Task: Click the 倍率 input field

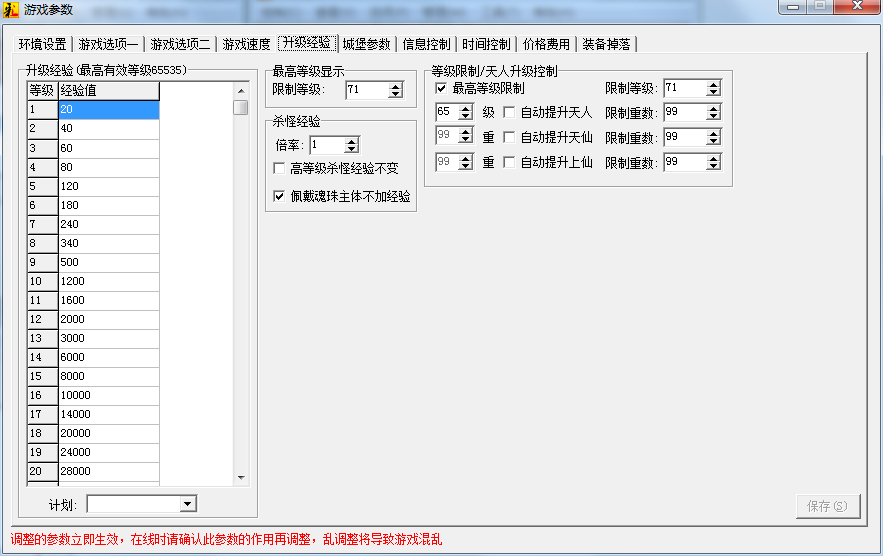Action: [326, 146]
